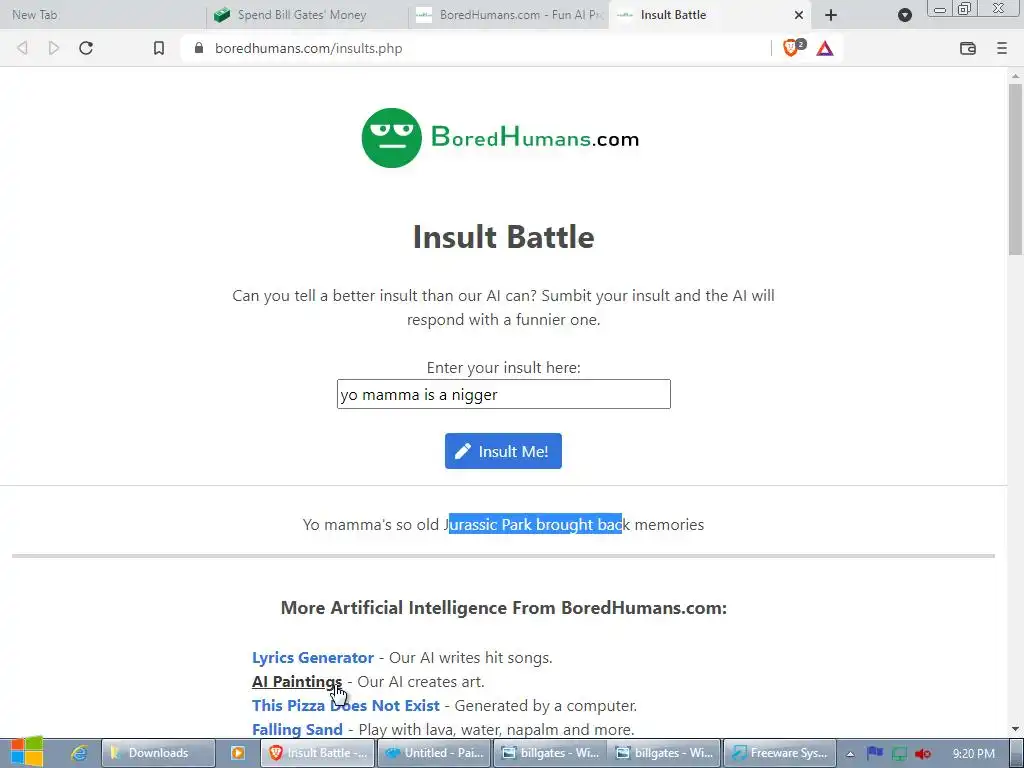Click the page's vertical scrollbar thumb
Screen dimensions: 1024x768
pyautogui.click(x=1016, y=168)
